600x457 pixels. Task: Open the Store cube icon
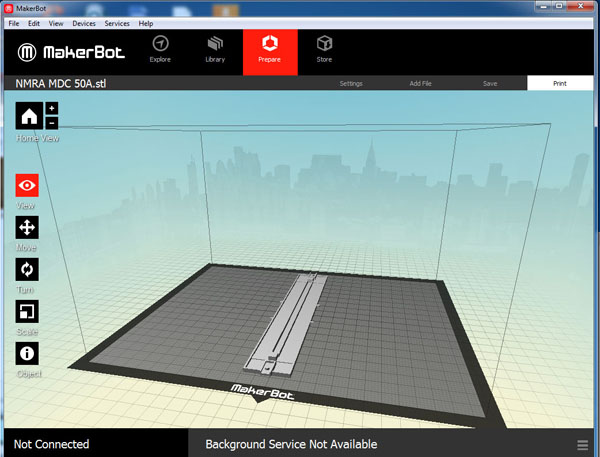coord(324,43)
